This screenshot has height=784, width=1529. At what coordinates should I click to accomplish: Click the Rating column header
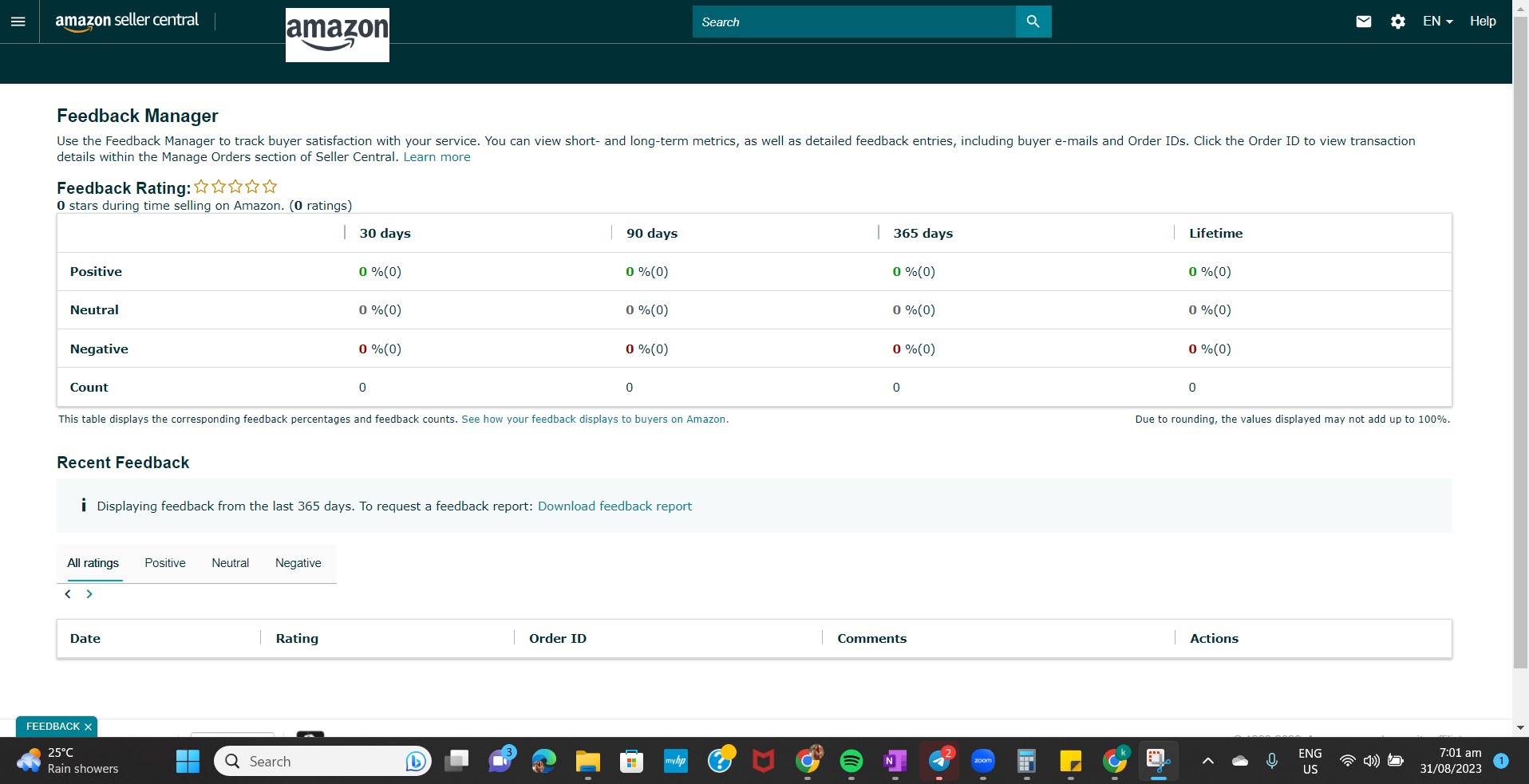tap(297, 639)
